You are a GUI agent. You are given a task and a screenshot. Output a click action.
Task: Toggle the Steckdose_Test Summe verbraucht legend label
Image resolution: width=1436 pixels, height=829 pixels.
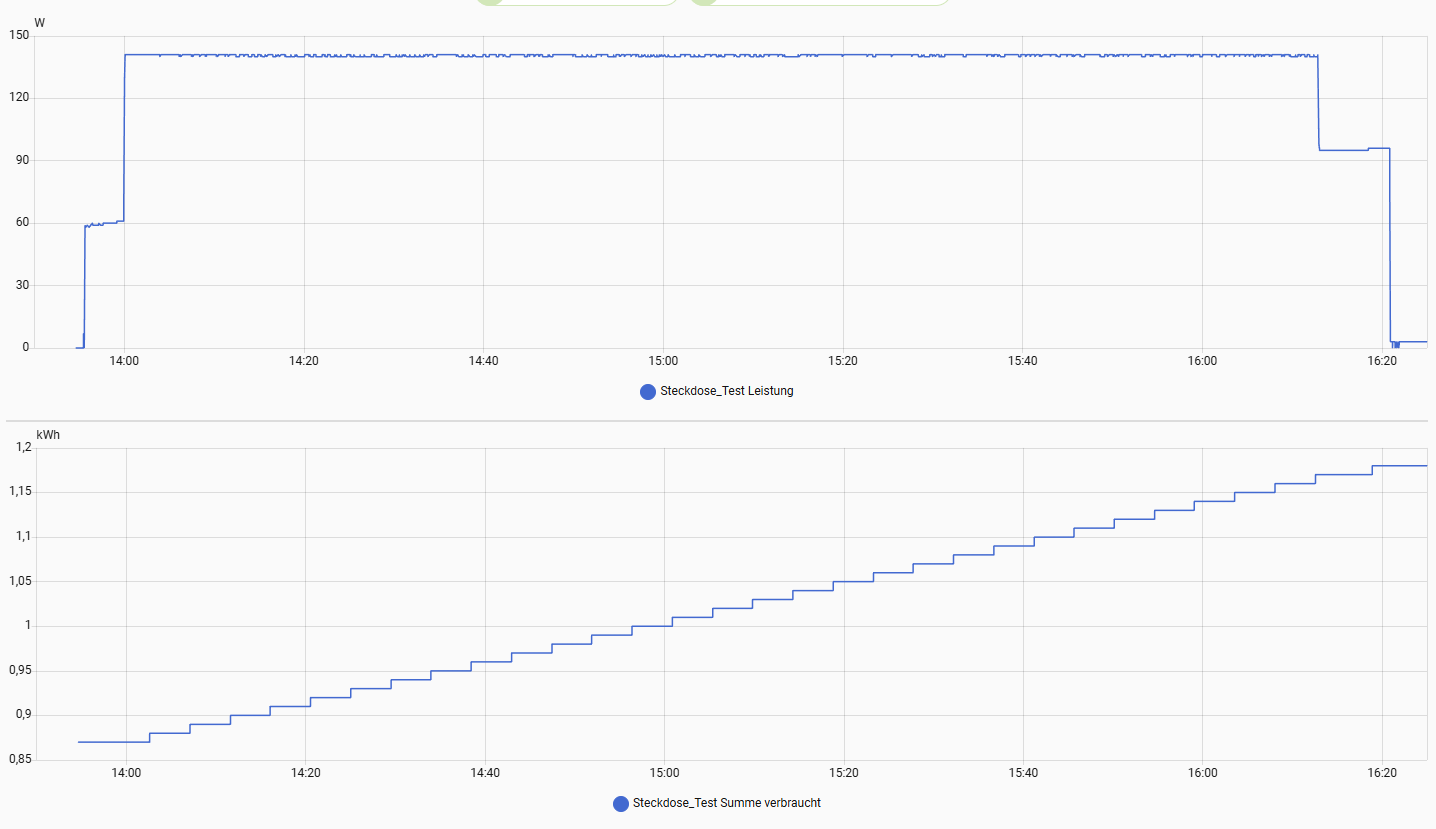726,803
